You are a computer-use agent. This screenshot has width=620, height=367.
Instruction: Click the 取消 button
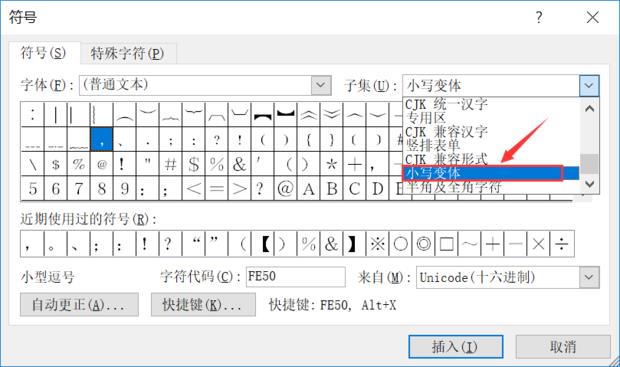pos(563,347)
